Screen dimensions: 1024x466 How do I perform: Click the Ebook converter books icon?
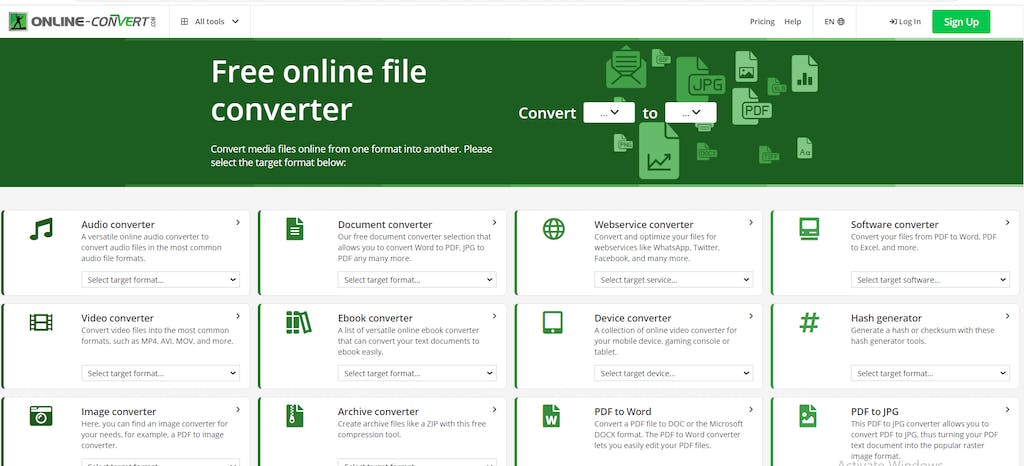click(298, 322)
